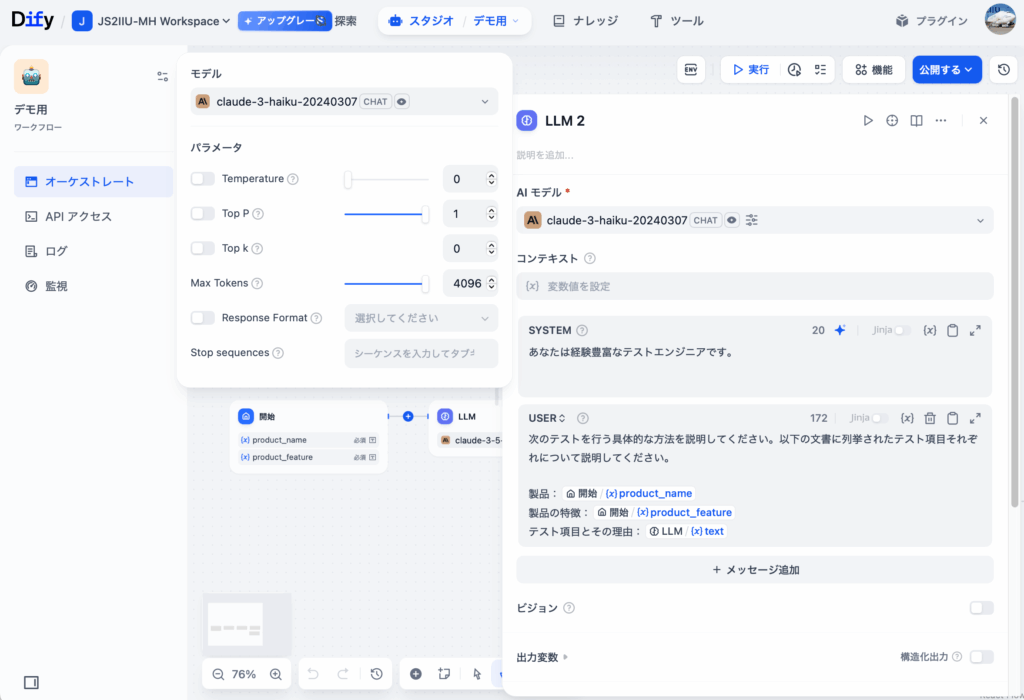Delete USER message with trash icon
The height and width of the screenshot is (700, 1024).
click(929, 418)
